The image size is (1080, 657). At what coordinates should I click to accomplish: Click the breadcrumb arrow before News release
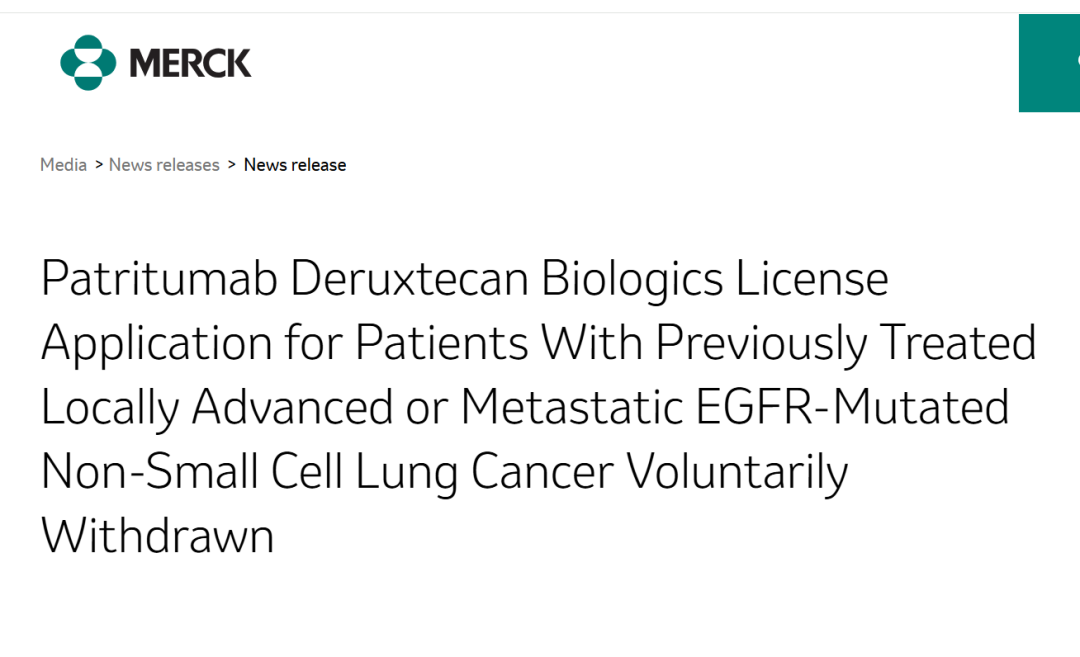231,165
